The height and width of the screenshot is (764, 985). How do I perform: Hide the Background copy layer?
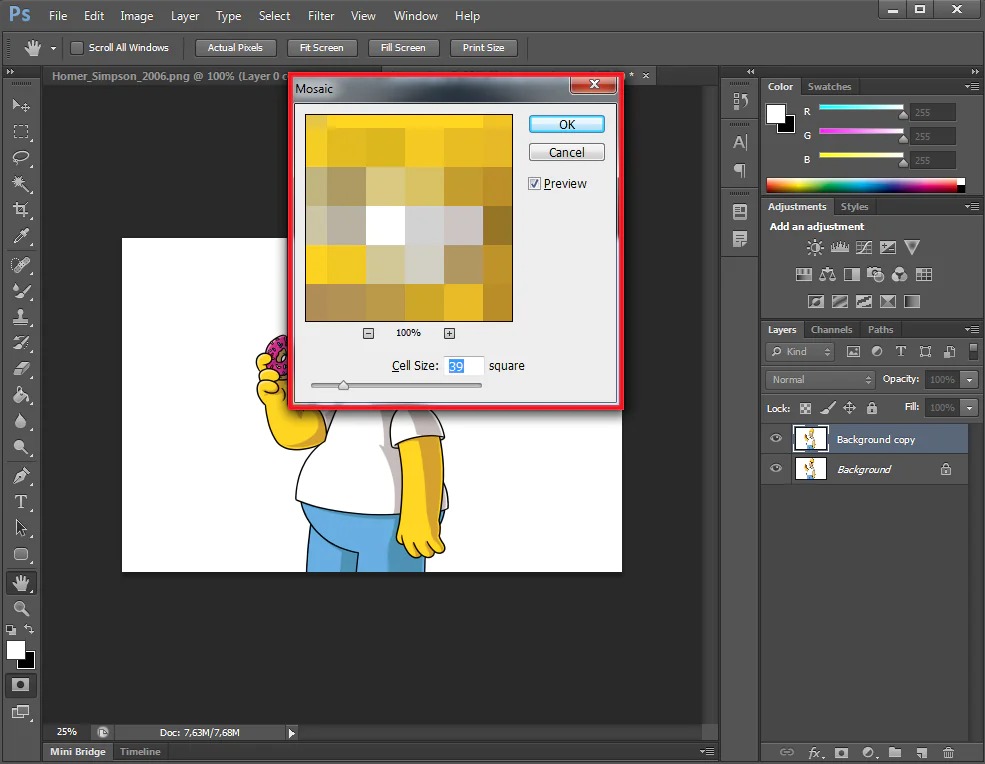click(776, 439)
